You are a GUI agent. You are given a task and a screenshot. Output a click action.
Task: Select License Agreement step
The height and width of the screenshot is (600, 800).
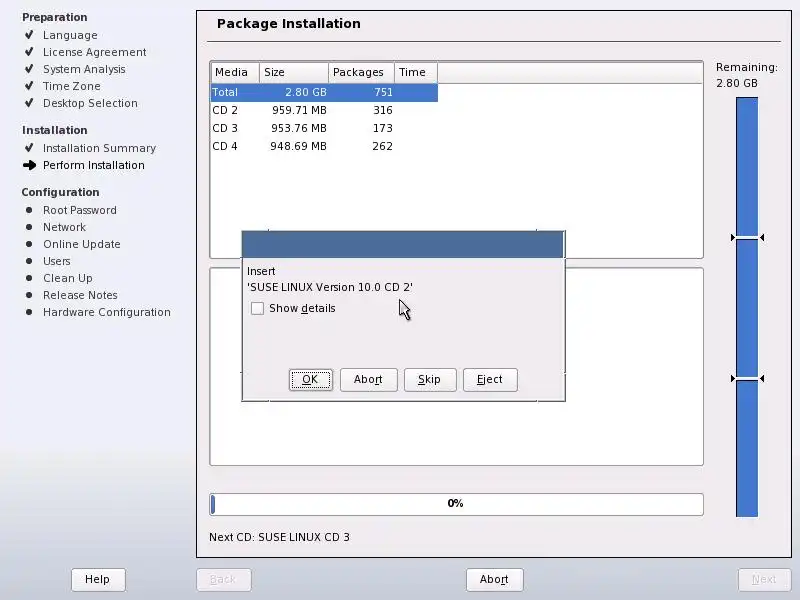pos(94,52)
